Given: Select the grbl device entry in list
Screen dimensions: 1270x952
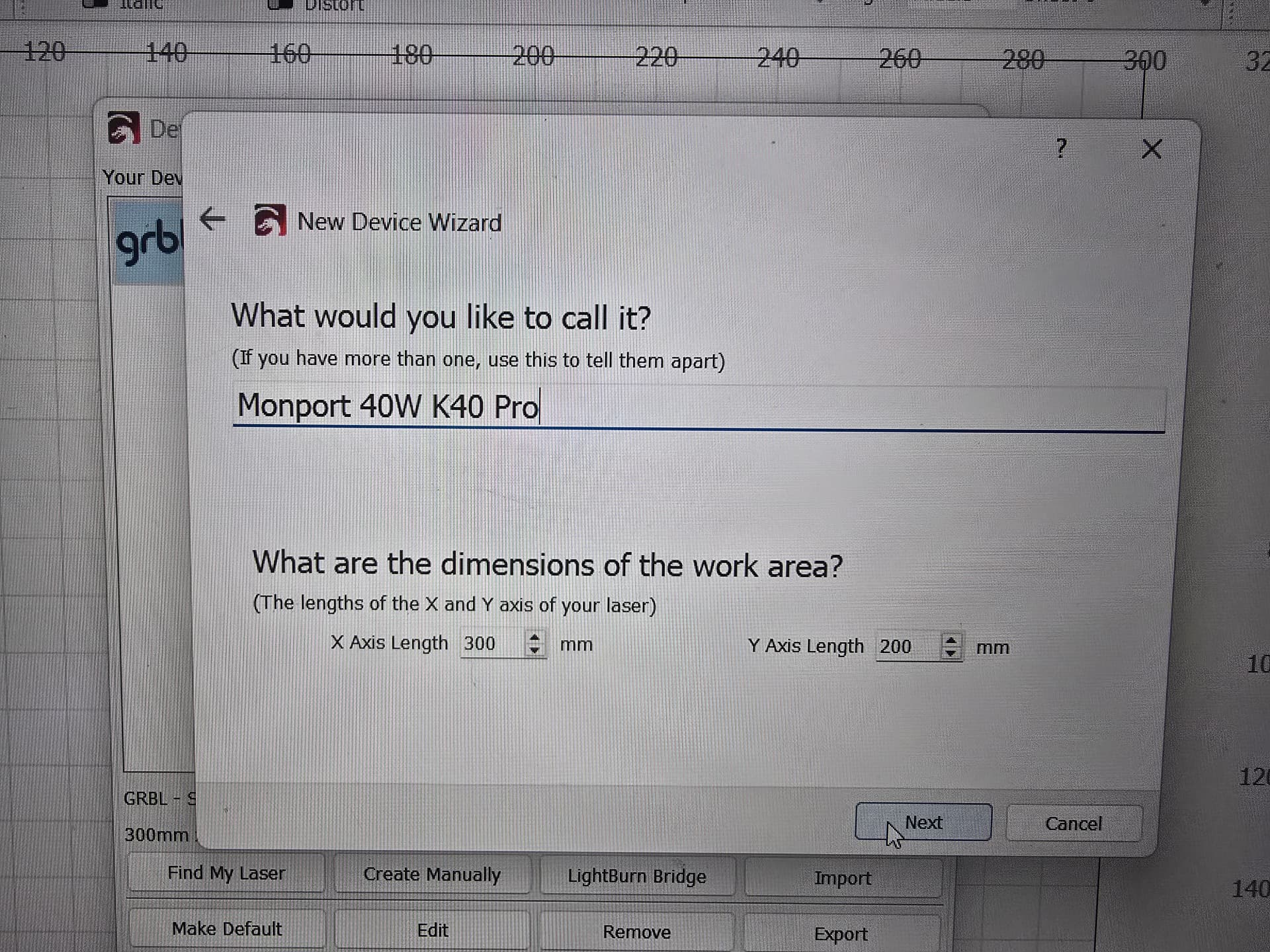Looking at the screenshot, I should [x=148, y=243].
